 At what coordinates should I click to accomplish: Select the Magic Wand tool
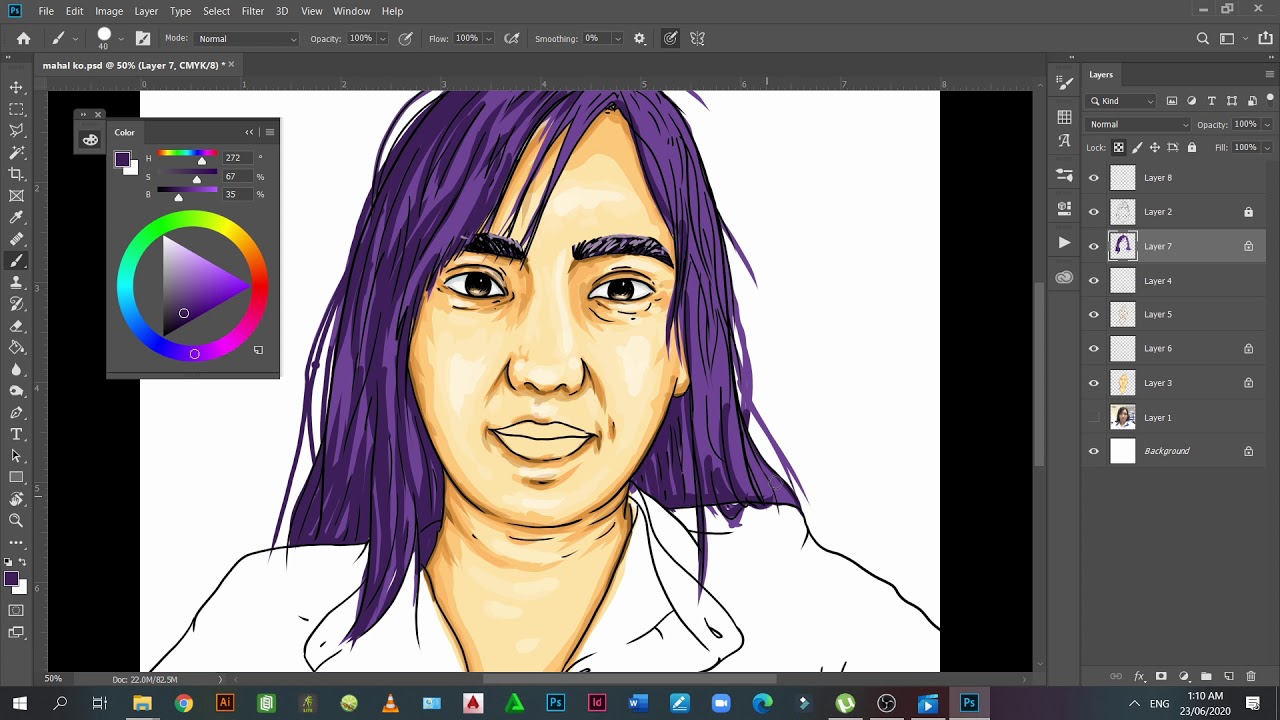(16, 153)
